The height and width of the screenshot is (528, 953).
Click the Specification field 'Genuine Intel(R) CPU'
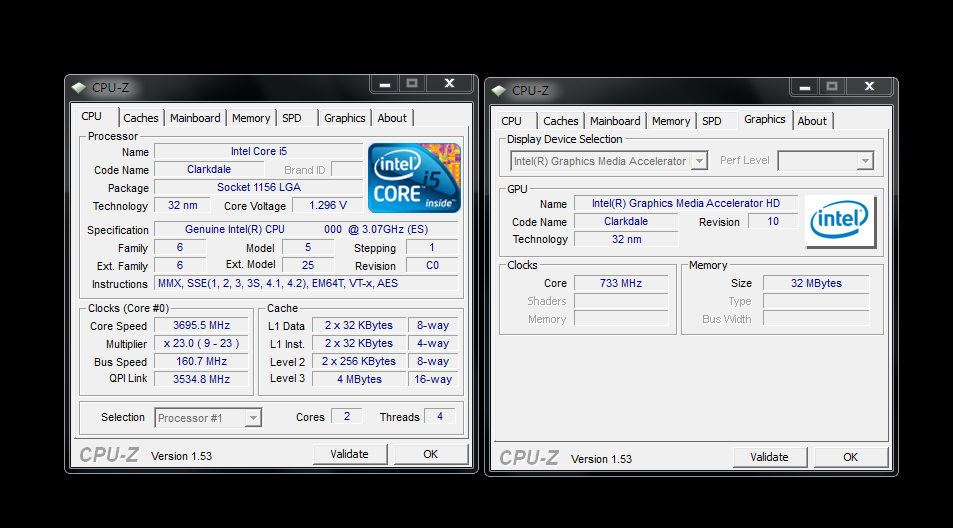coord(306,229)
